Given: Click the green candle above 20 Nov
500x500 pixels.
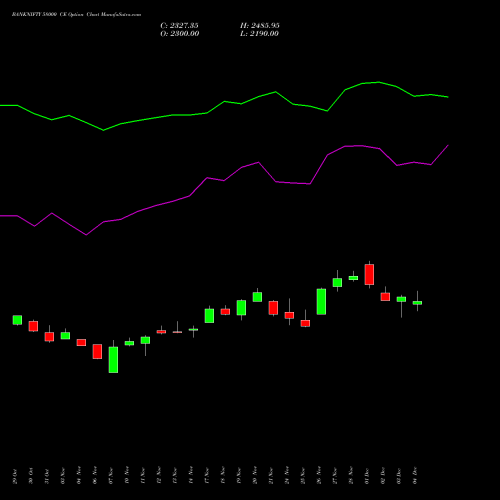Looking at the screenshot, I should point(257,297).
